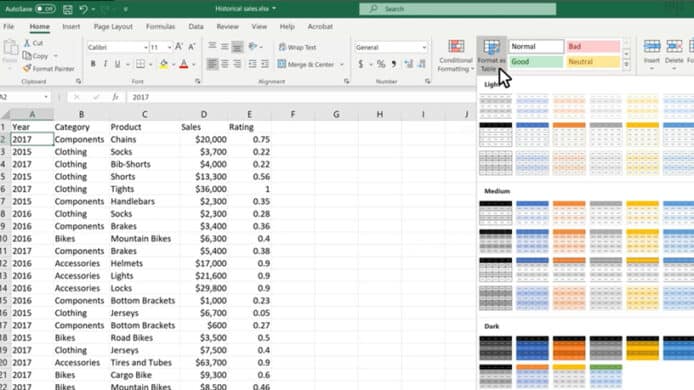Open the Data ribbon tab
This screenshot has width=694, height=390.
196,27
